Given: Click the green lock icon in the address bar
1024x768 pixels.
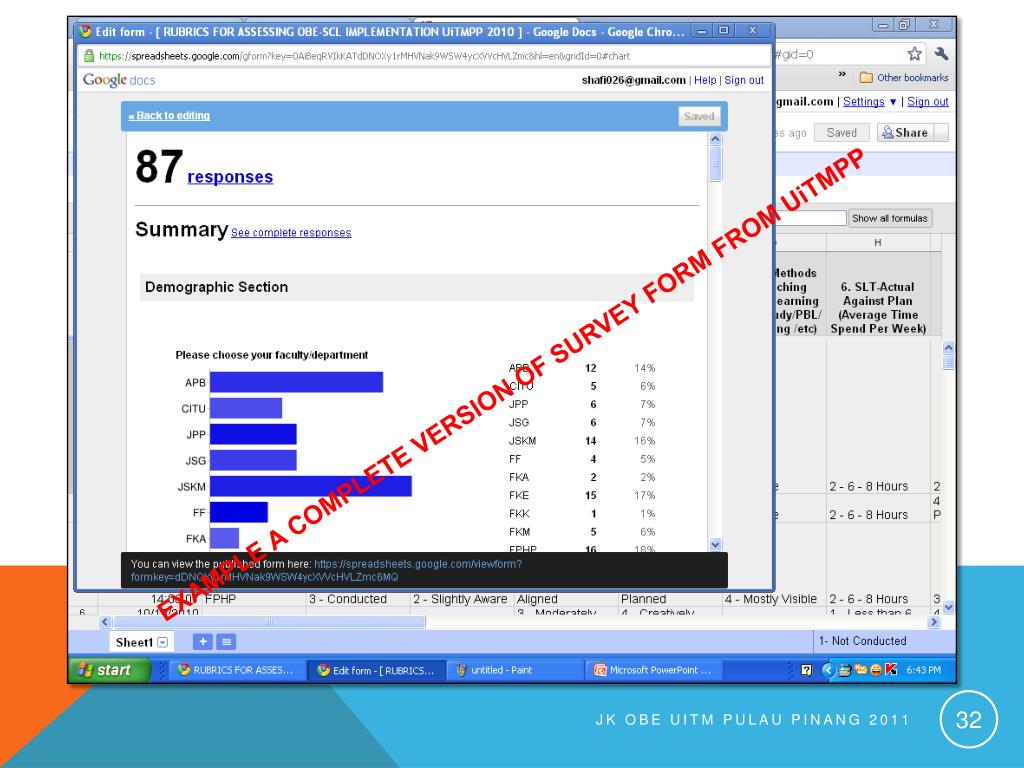Looking at the screenshot, I should tap(89, 56).
